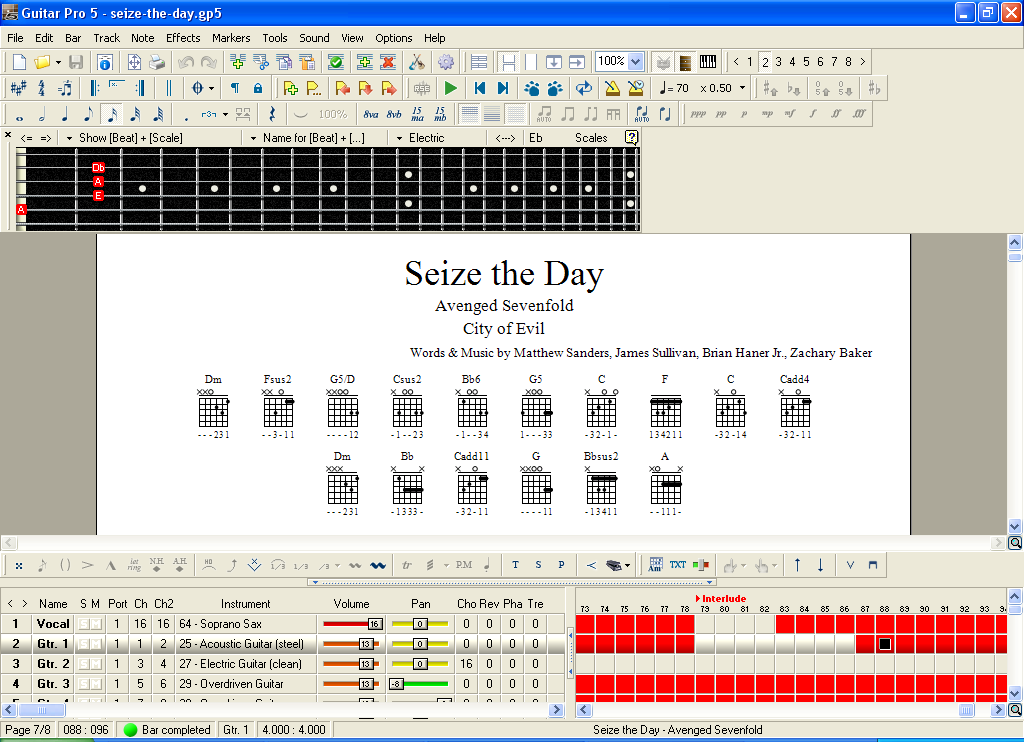Go to page 3 in the page selector
Screen dimensions: 1024x742
click(x=778, y=62)
